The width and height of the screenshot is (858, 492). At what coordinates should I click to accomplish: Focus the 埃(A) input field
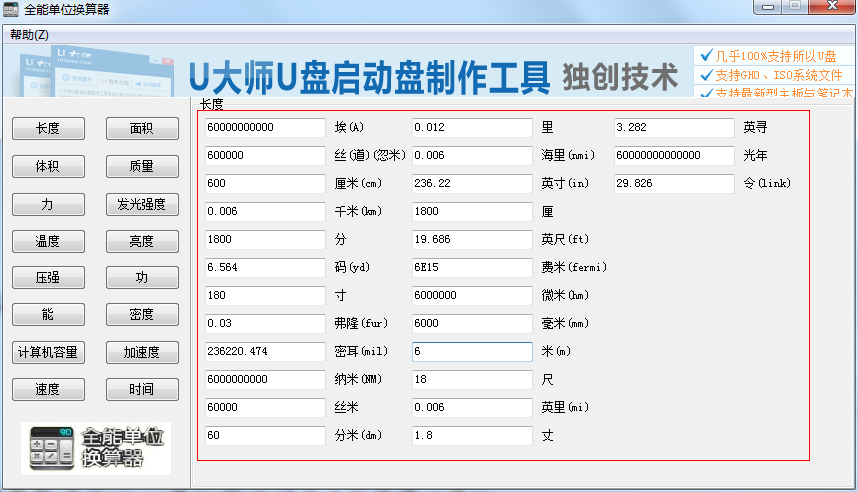point(265,128)
